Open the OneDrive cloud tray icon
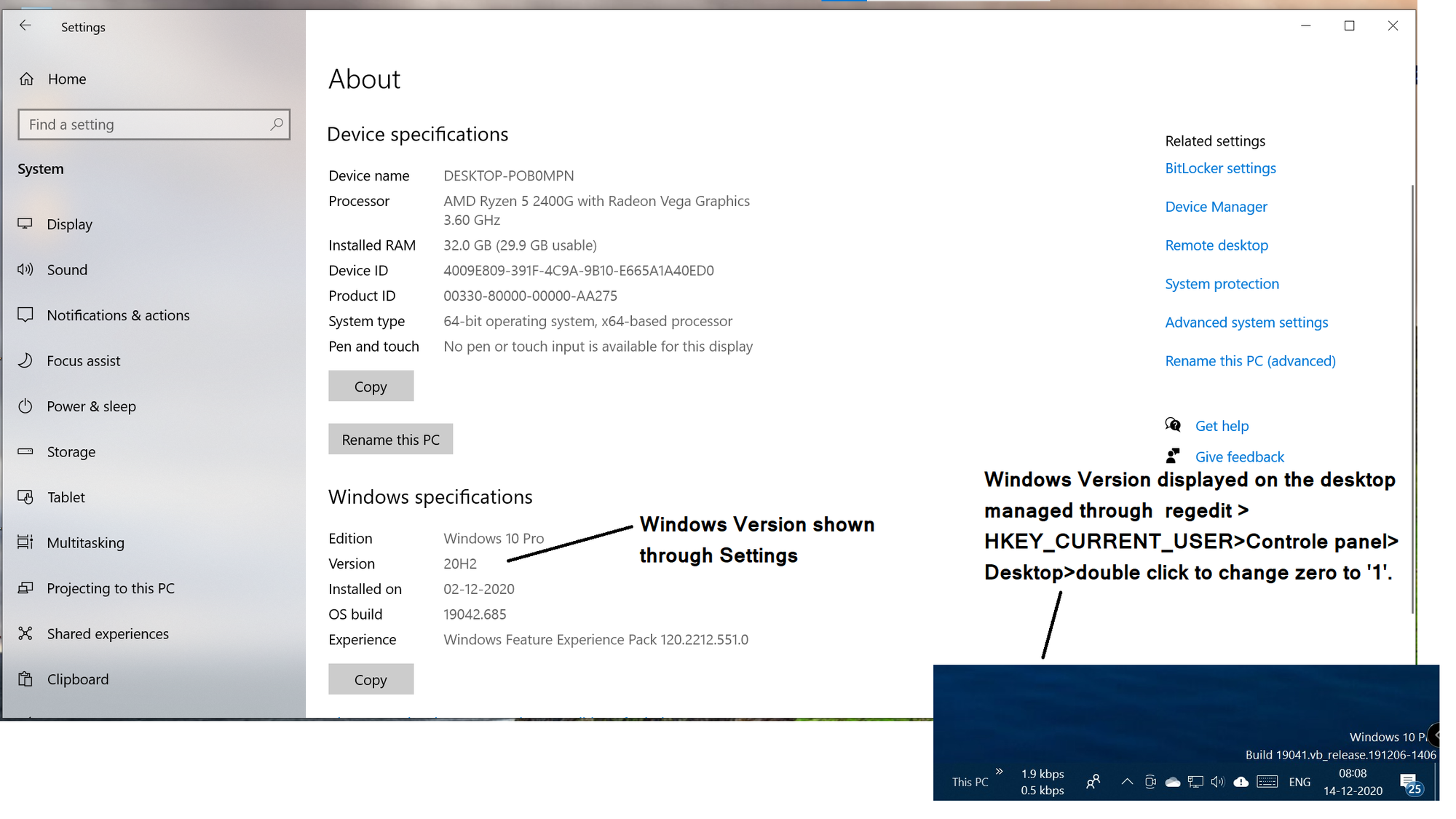Image resolution: width=1456 pixels, height=819 pixels. coord(1172,782)
